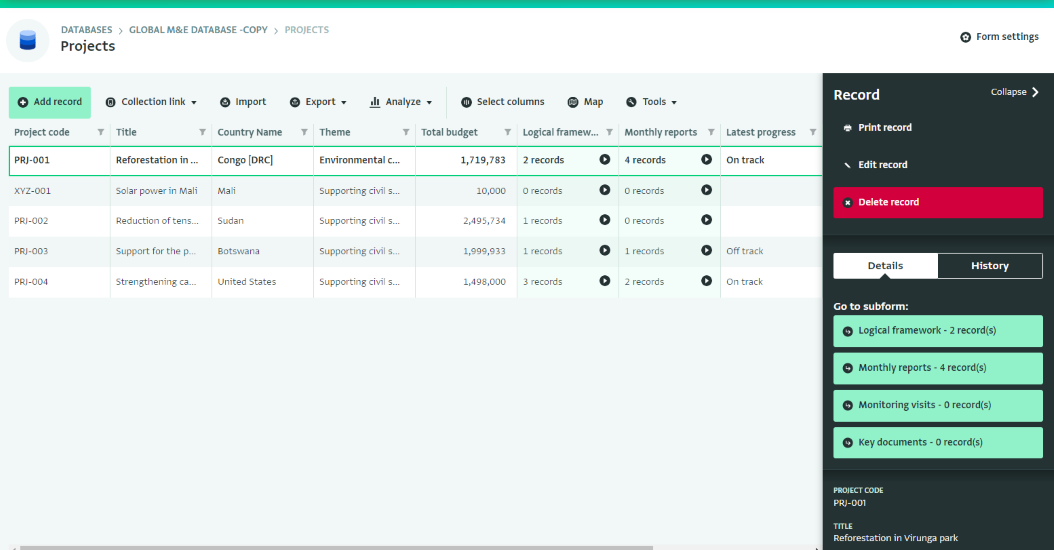Screen dimensions: 1054x550
Task: Click the filter icon in Title column header
Action: [202, 132]
